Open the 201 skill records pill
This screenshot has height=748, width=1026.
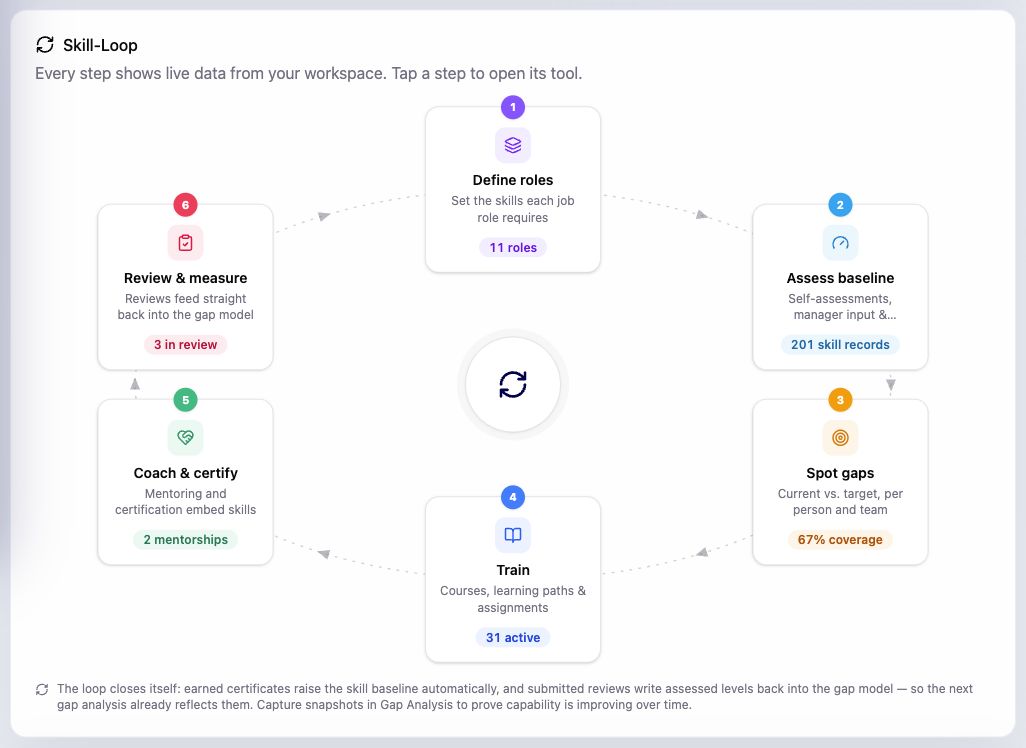(840, 344)
